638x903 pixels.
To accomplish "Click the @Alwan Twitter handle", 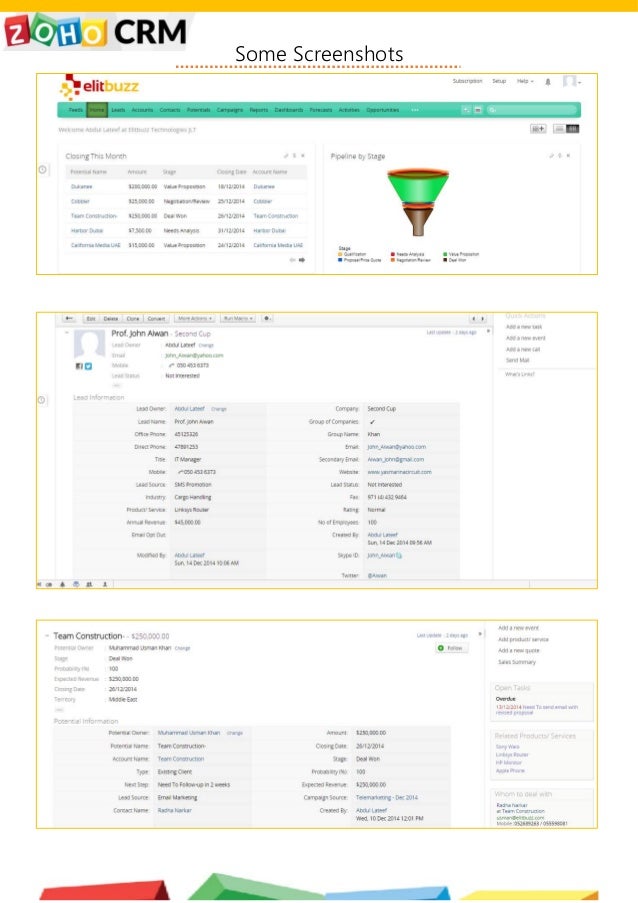I will pos(377,575).
